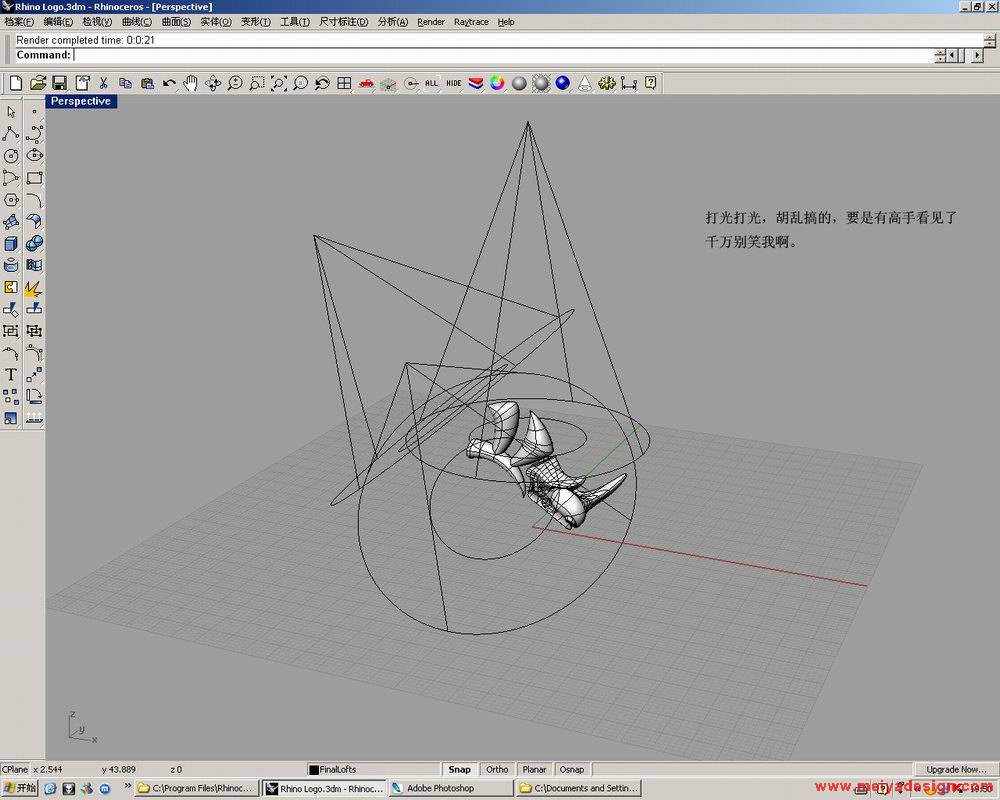Image resolution: width=1000 pixels, height=800 pixels.
Task: Select the Rotate view tool
Action: pyautogui.click(x=213, y=83)
